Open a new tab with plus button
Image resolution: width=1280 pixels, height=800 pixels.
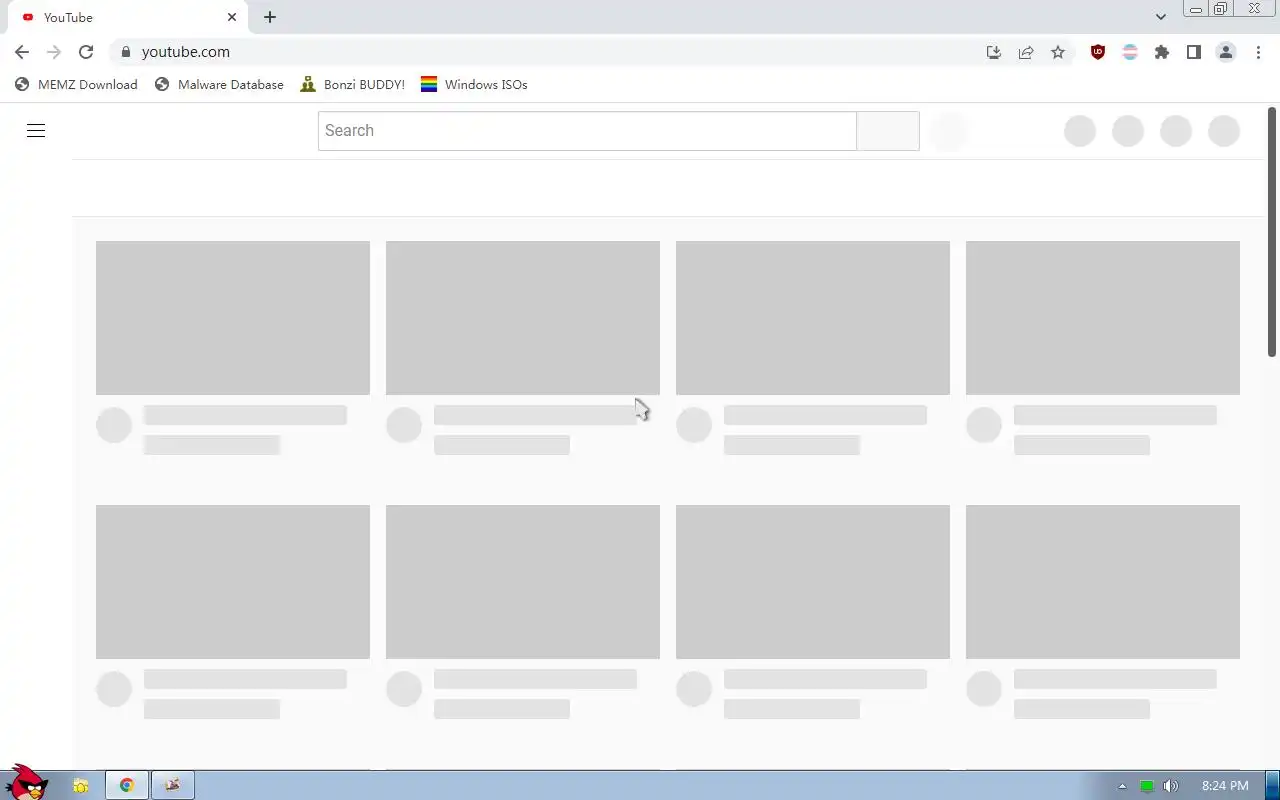270,17
